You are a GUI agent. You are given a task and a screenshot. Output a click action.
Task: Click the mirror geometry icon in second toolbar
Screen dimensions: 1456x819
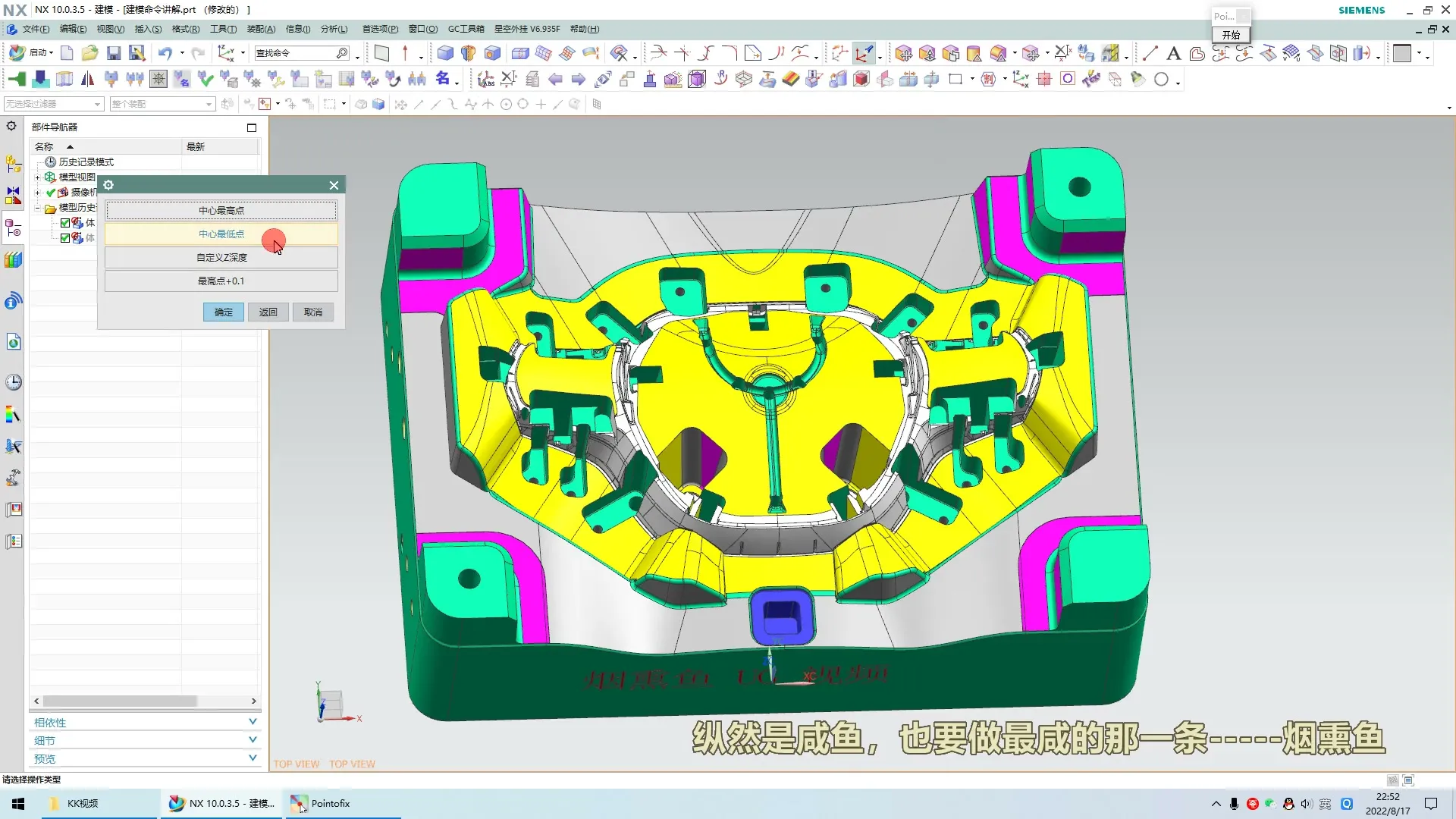point(88,79)
